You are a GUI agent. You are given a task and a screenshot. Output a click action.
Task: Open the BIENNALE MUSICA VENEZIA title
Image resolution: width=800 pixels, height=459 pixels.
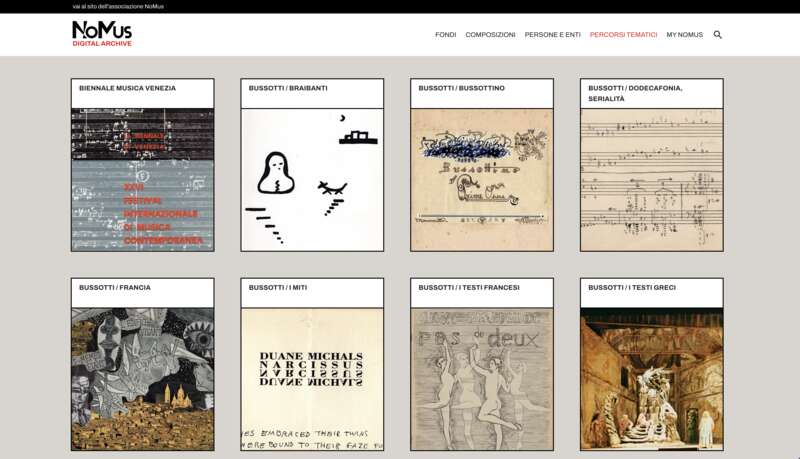pyautogui.click(x=128, y=88)
